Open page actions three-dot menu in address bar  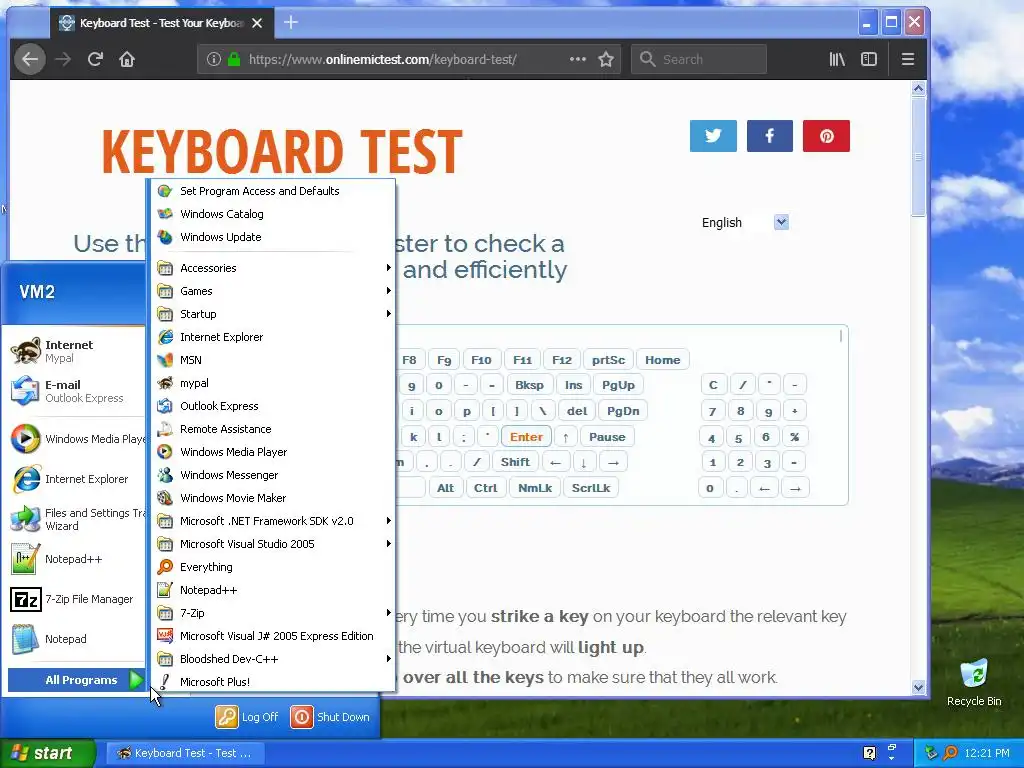pos(577,59)
